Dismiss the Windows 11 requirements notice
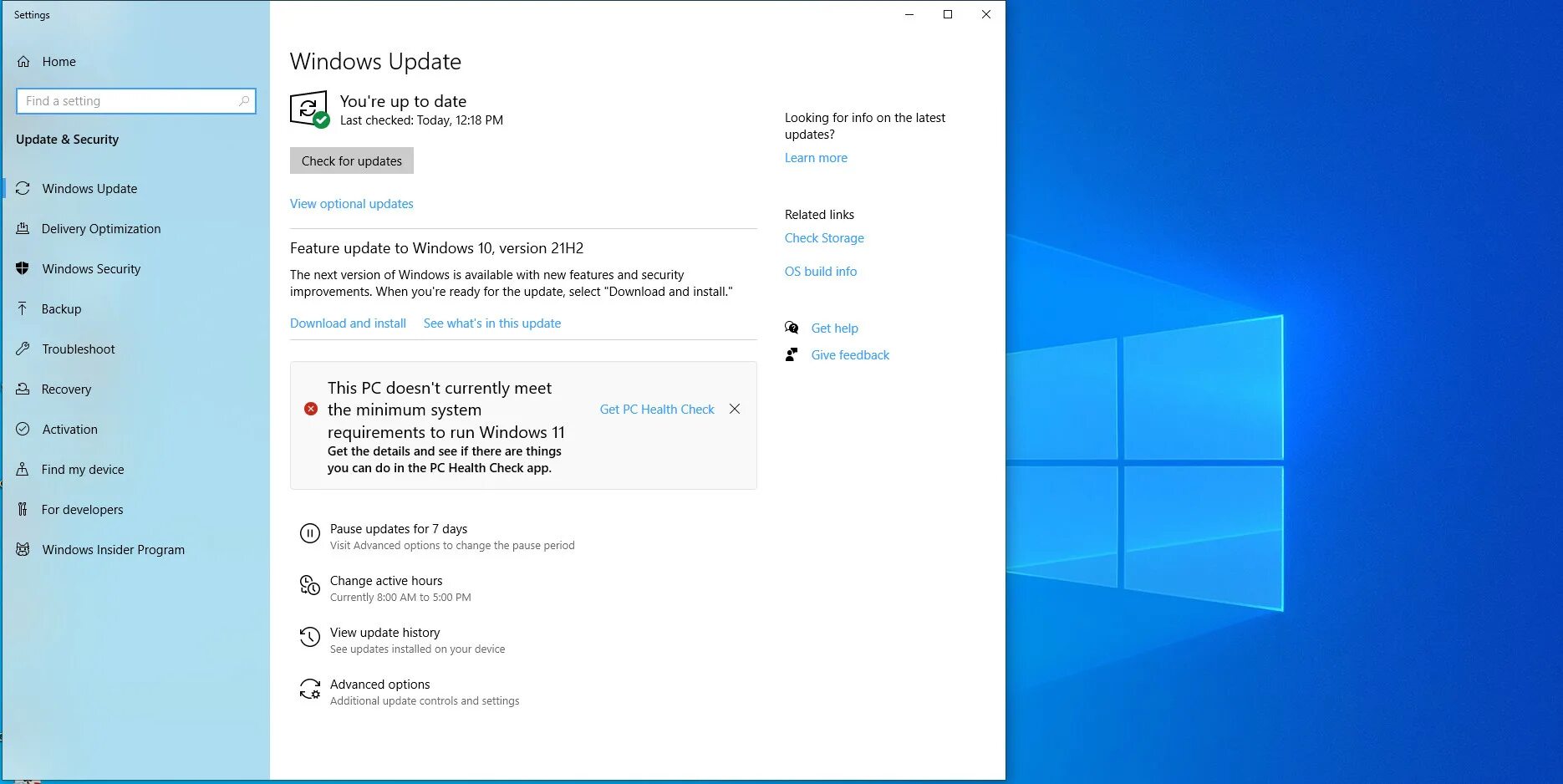Image resolution: width=1563 pixels, height=784 pixels. 735,409
